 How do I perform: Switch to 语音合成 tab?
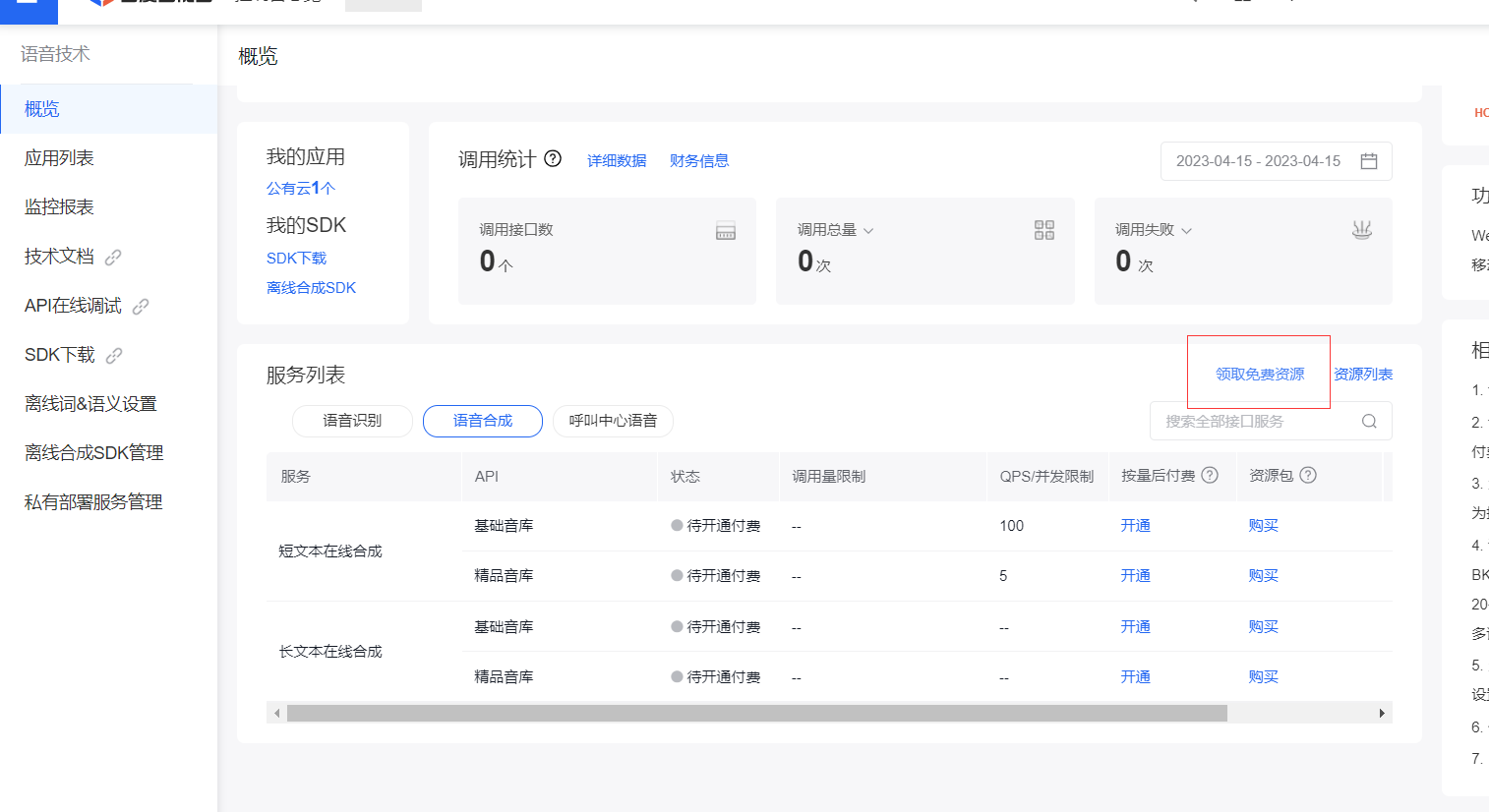click(x=483, y=421)
